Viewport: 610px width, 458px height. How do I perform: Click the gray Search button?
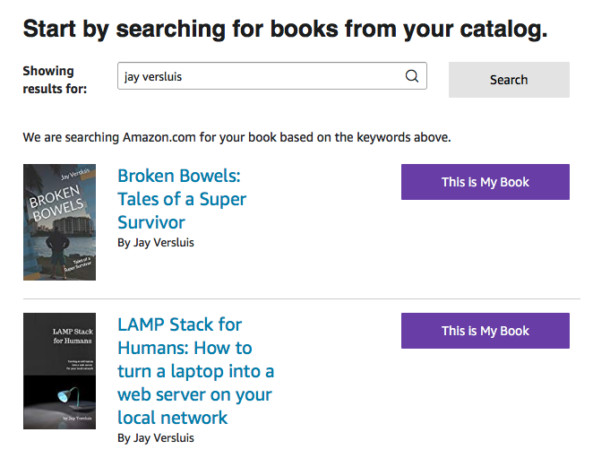(509, 79)
